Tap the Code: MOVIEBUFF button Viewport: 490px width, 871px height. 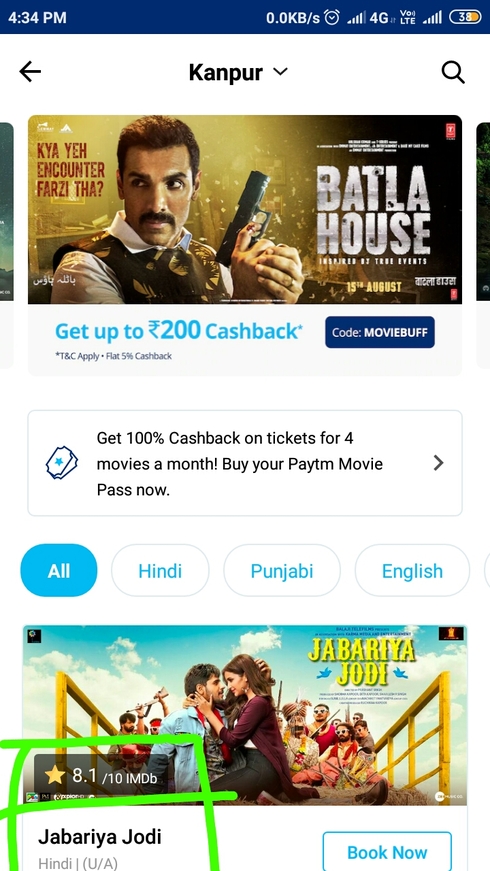click(x=380, y=332)
